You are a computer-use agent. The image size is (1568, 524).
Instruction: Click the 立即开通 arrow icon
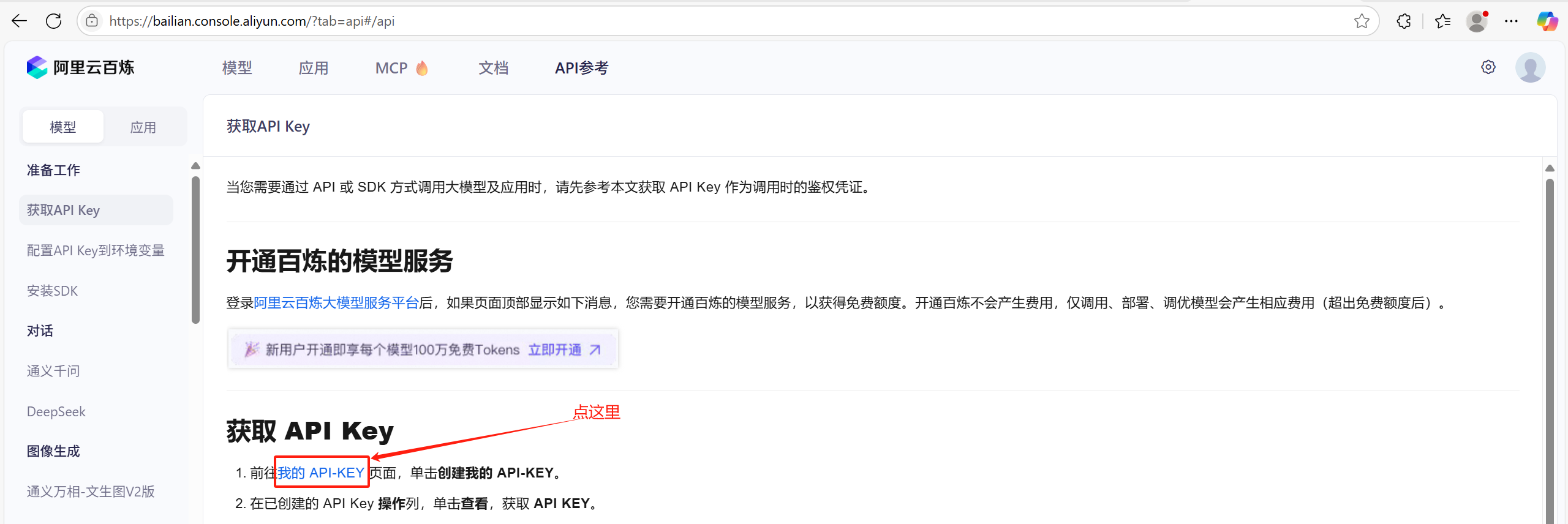coord(595,350)
